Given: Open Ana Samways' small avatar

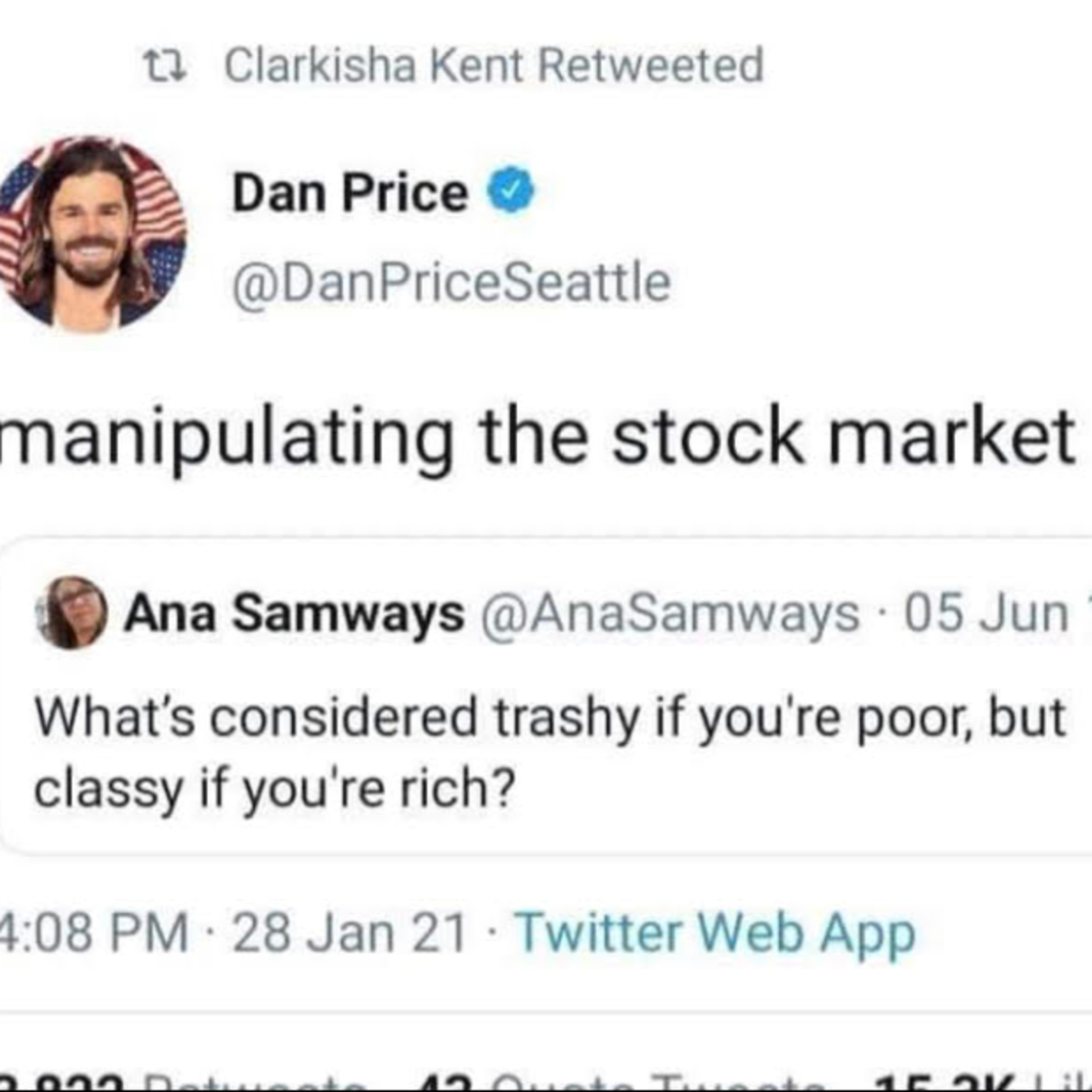Looking at the screenshot, I should pos(72,613).
